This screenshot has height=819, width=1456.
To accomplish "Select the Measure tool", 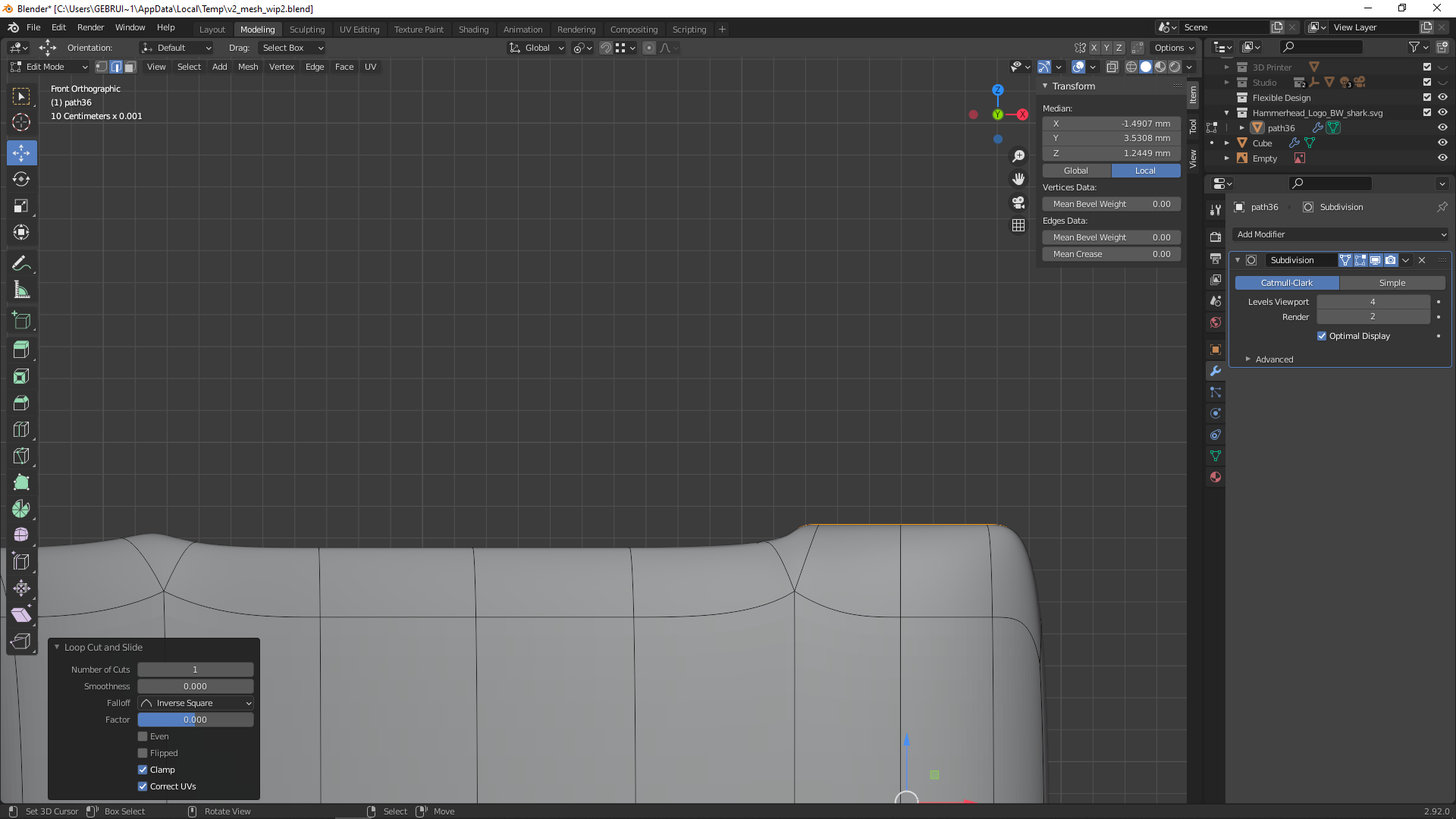I will [21, 290].
